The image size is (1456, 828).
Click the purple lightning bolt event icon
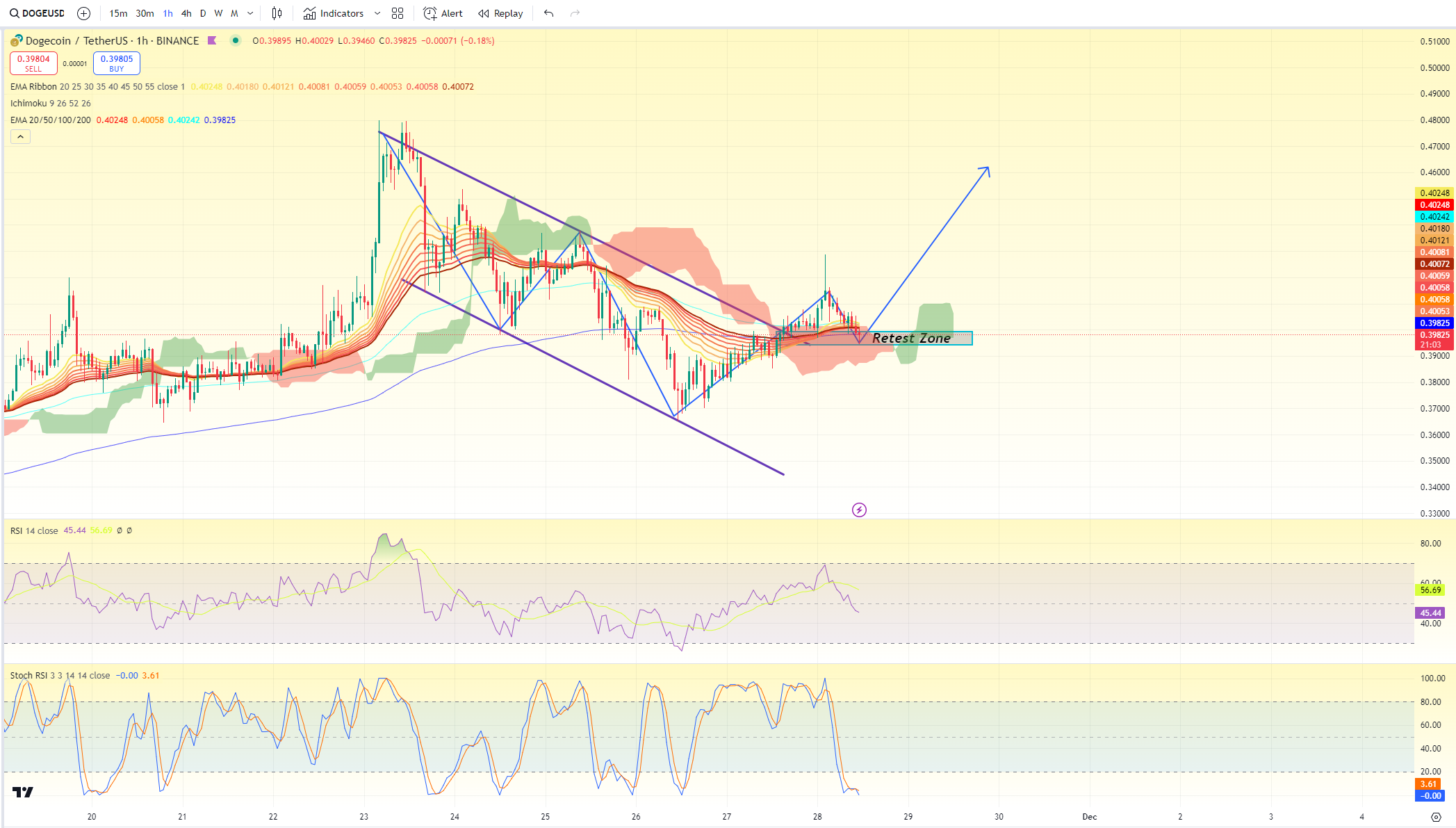click(x=859, y=510)
